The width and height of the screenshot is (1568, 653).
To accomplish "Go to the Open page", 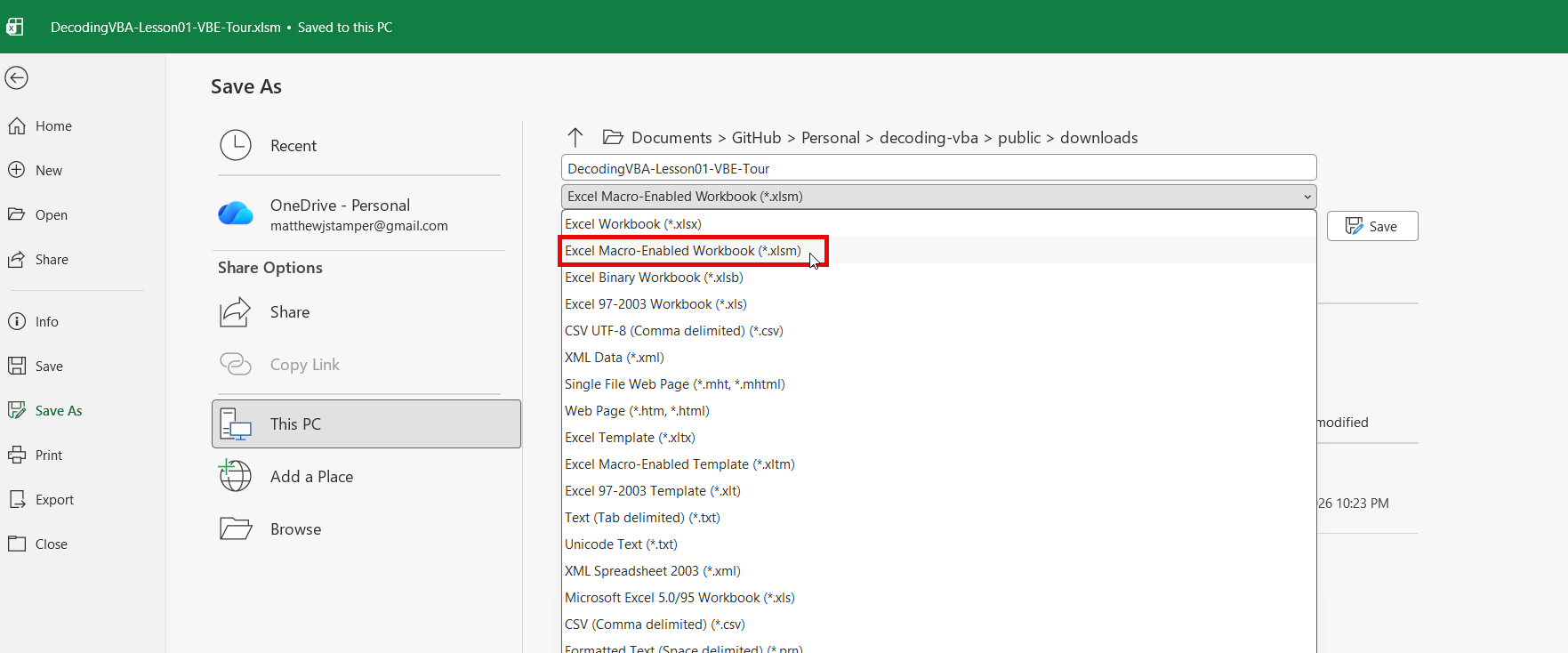I will [x=38, y=215].
